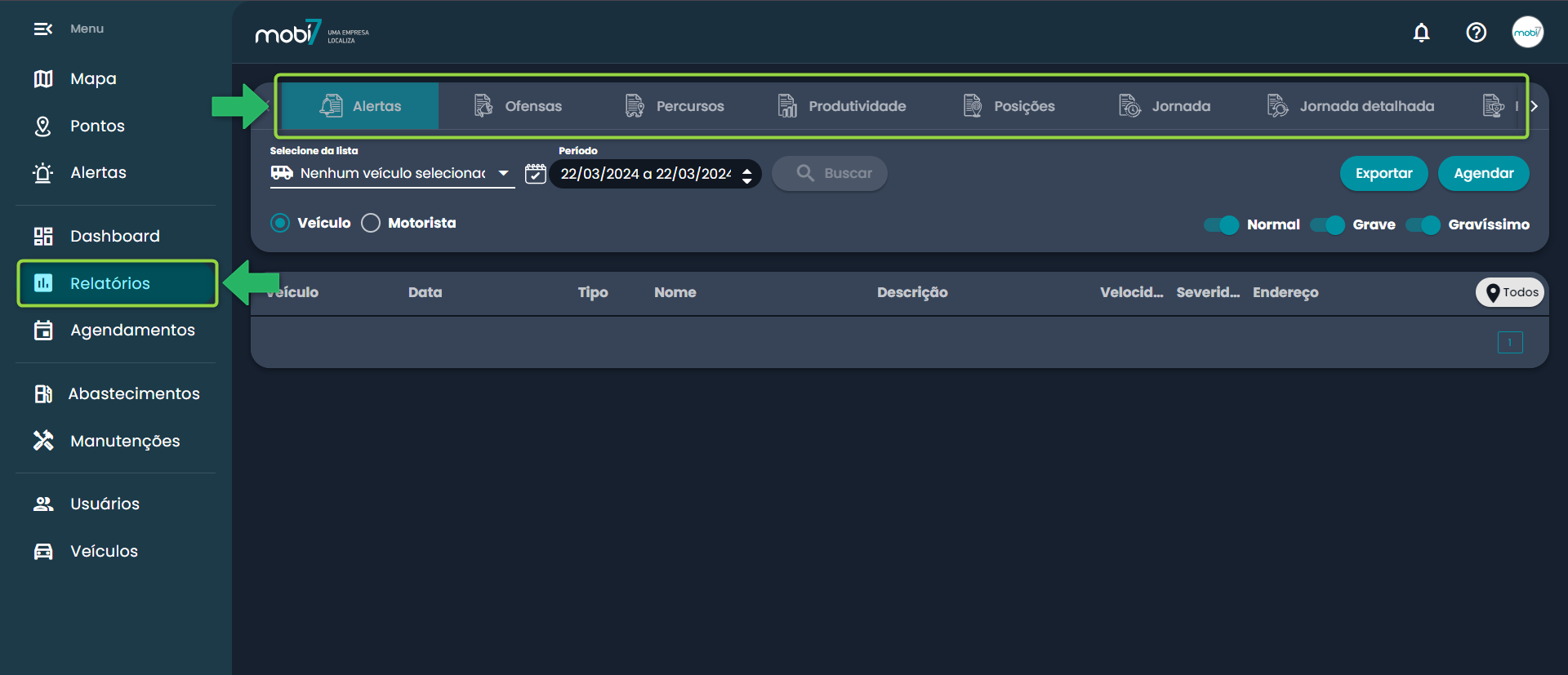Click the mobi7 profile avatar
The height and width of the screenshot is (675, 1568).
tap(1526, 33)
